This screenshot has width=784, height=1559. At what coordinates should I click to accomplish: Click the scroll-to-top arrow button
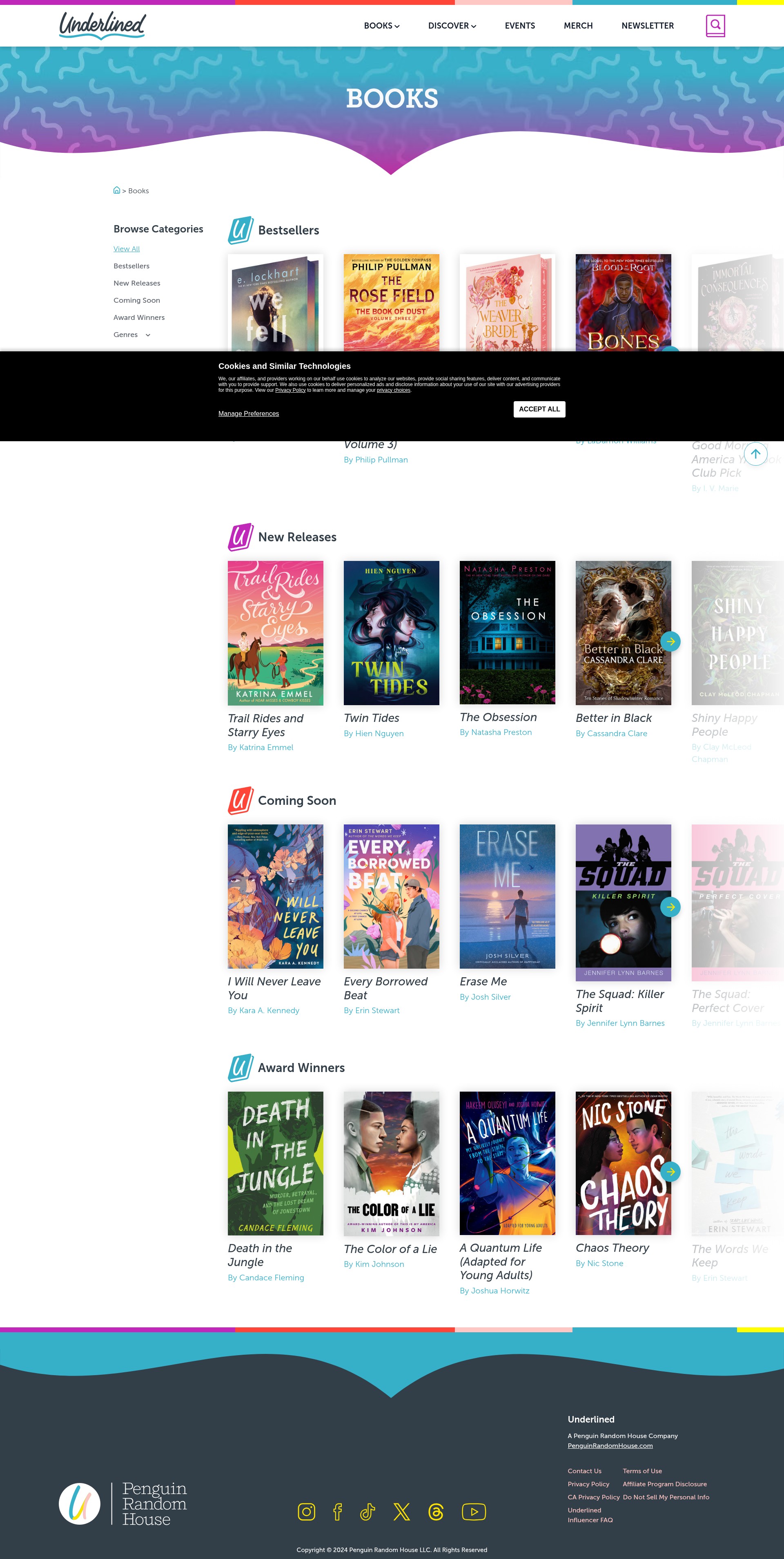pos(755,453)
